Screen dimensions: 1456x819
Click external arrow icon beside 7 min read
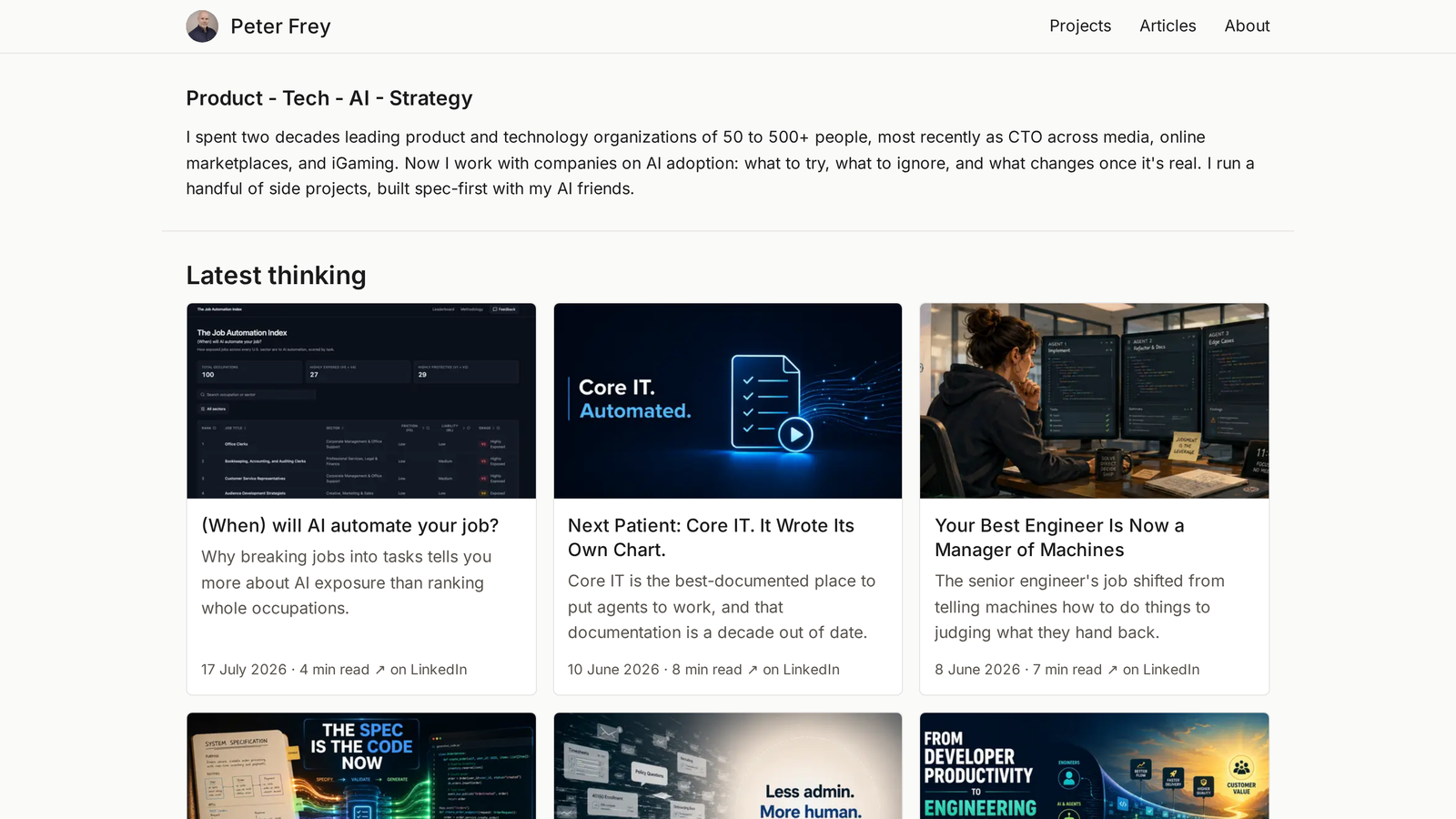coord(1112,670)
